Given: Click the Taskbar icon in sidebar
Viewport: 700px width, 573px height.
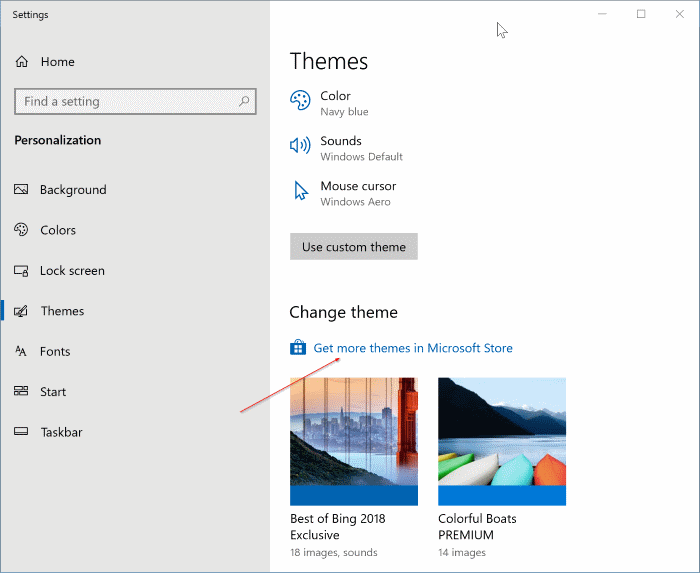Looking at the screenshot, I should [21, 432].
